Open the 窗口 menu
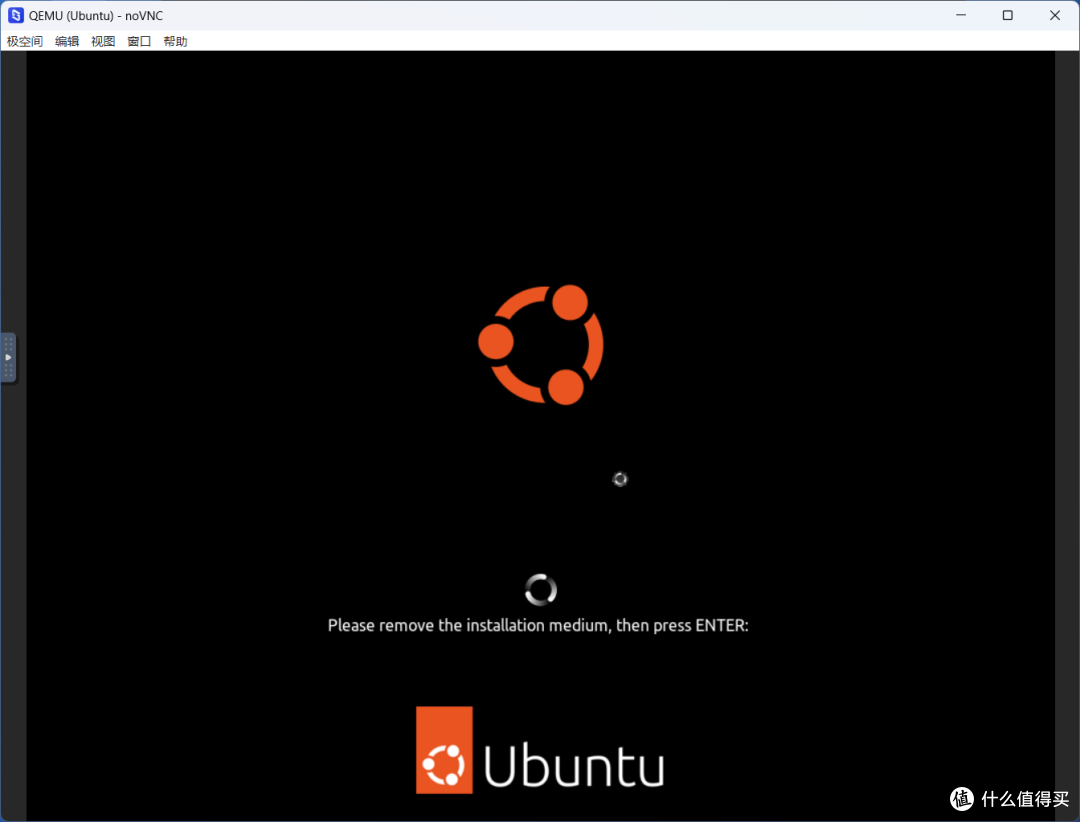 point(139,41)
